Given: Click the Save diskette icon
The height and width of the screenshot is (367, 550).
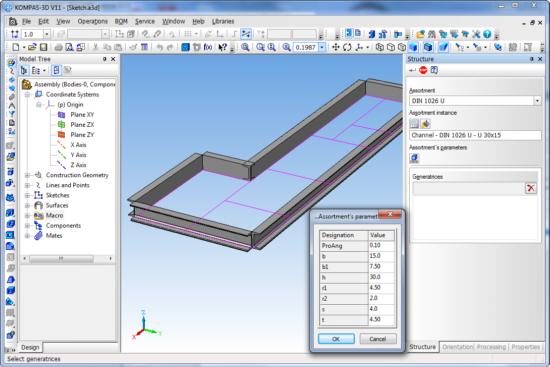Looking at the screenshot, I should coord(43,47).
